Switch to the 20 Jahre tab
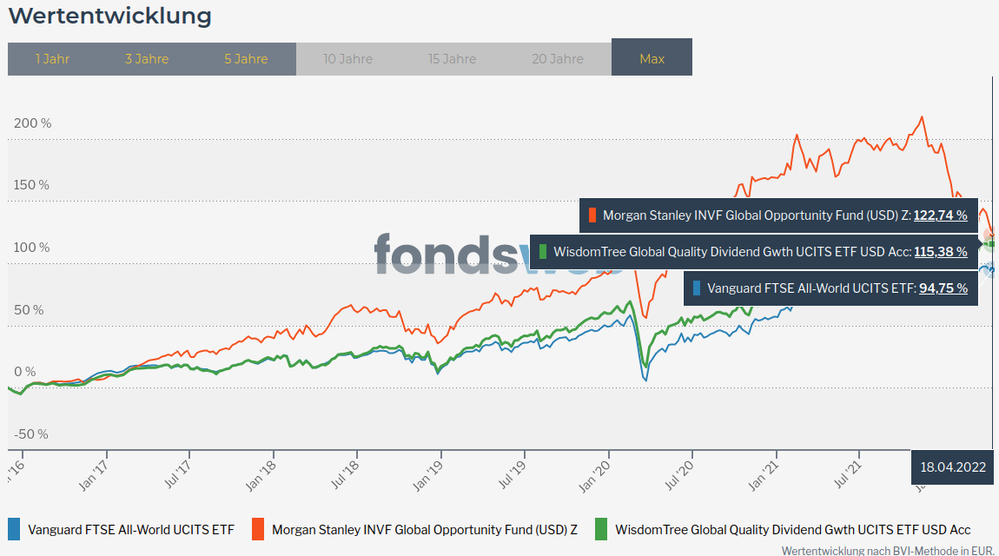Screen dimensions: 999x556 557,59
